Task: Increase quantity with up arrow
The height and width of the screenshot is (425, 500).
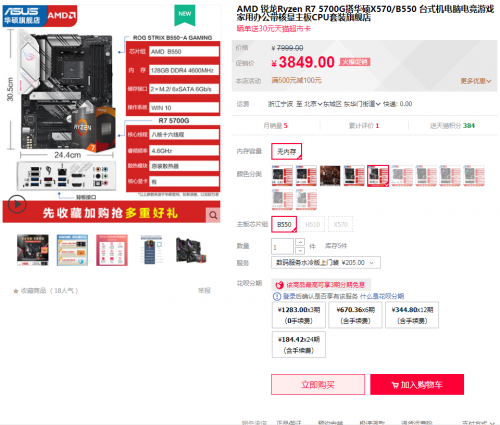Action: pyautogui.click(x=300, y=242)
